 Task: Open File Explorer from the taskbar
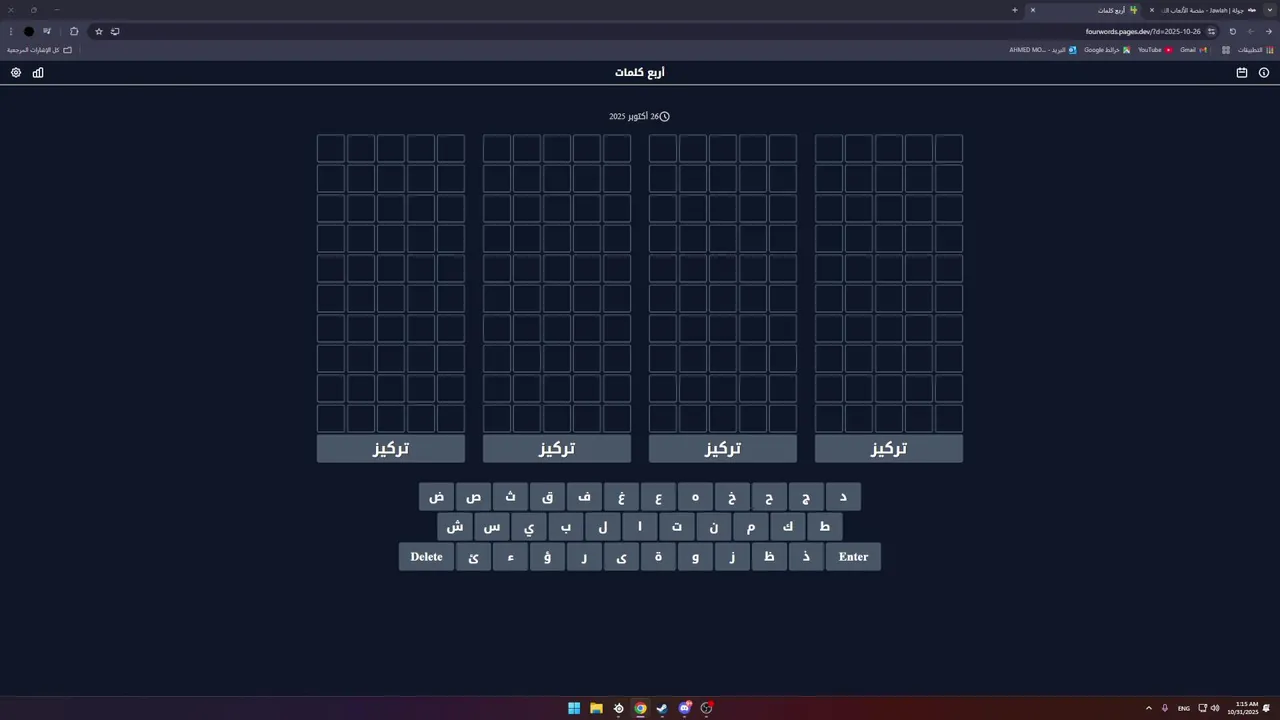tap(596, 708)
